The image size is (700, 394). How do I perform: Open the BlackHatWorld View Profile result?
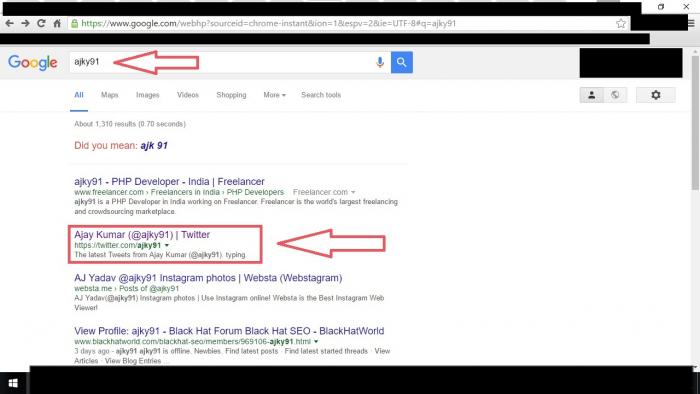229,331
